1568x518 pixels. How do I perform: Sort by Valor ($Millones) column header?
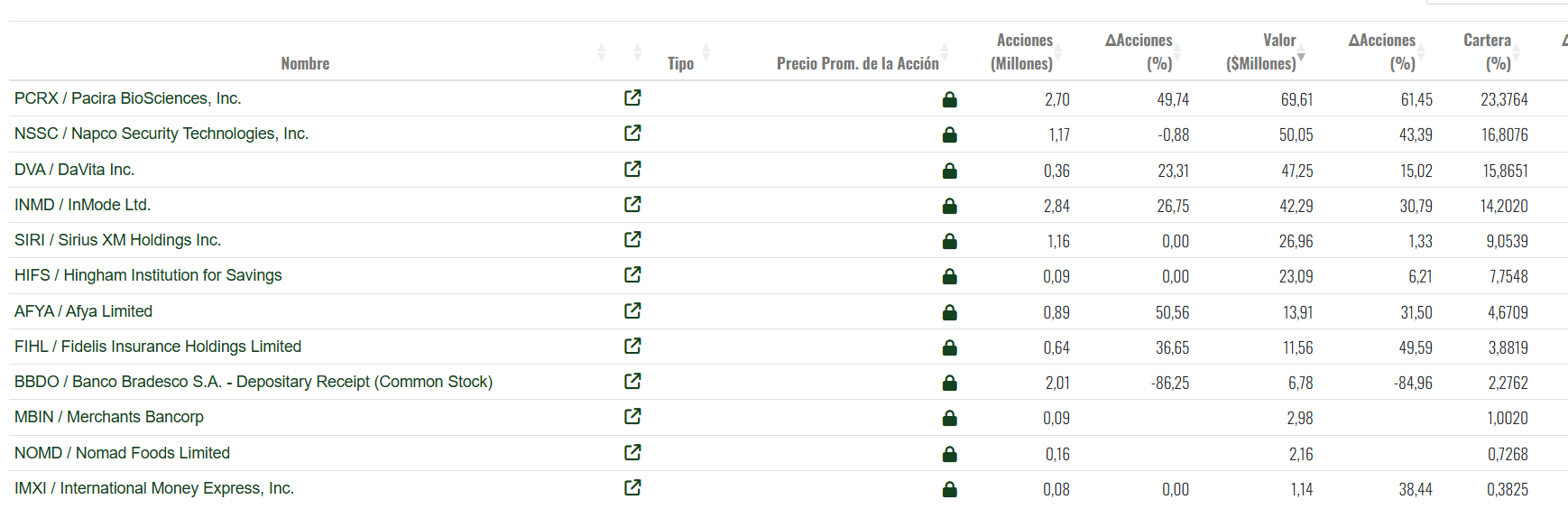point(1263,52)
